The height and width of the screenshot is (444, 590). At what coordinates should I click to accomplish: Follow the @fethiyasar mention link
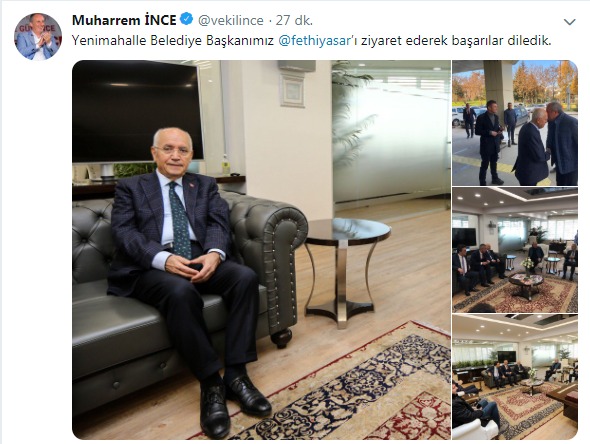point(315,41)
